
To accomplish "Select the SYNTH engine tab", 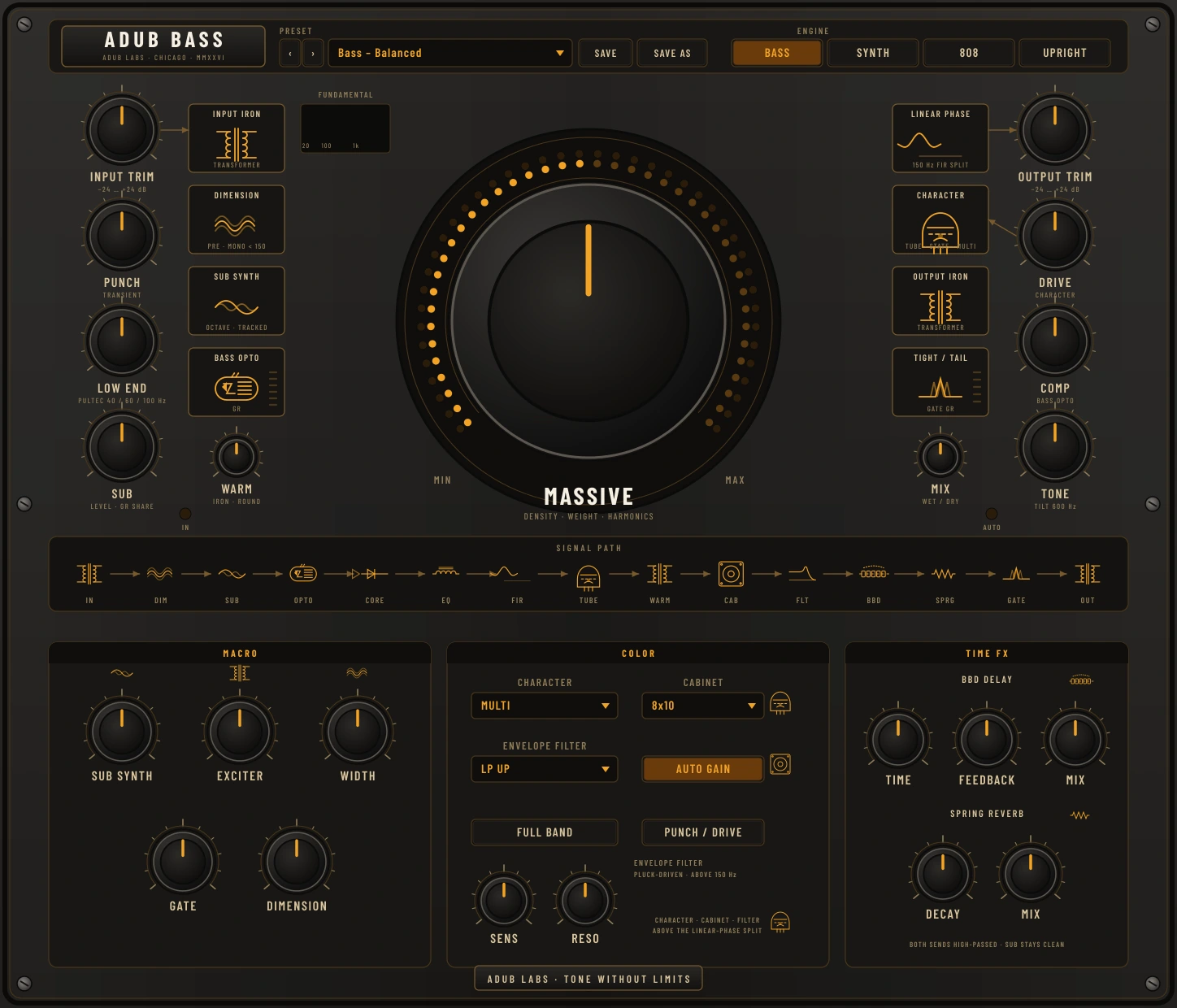I will 873,53.
